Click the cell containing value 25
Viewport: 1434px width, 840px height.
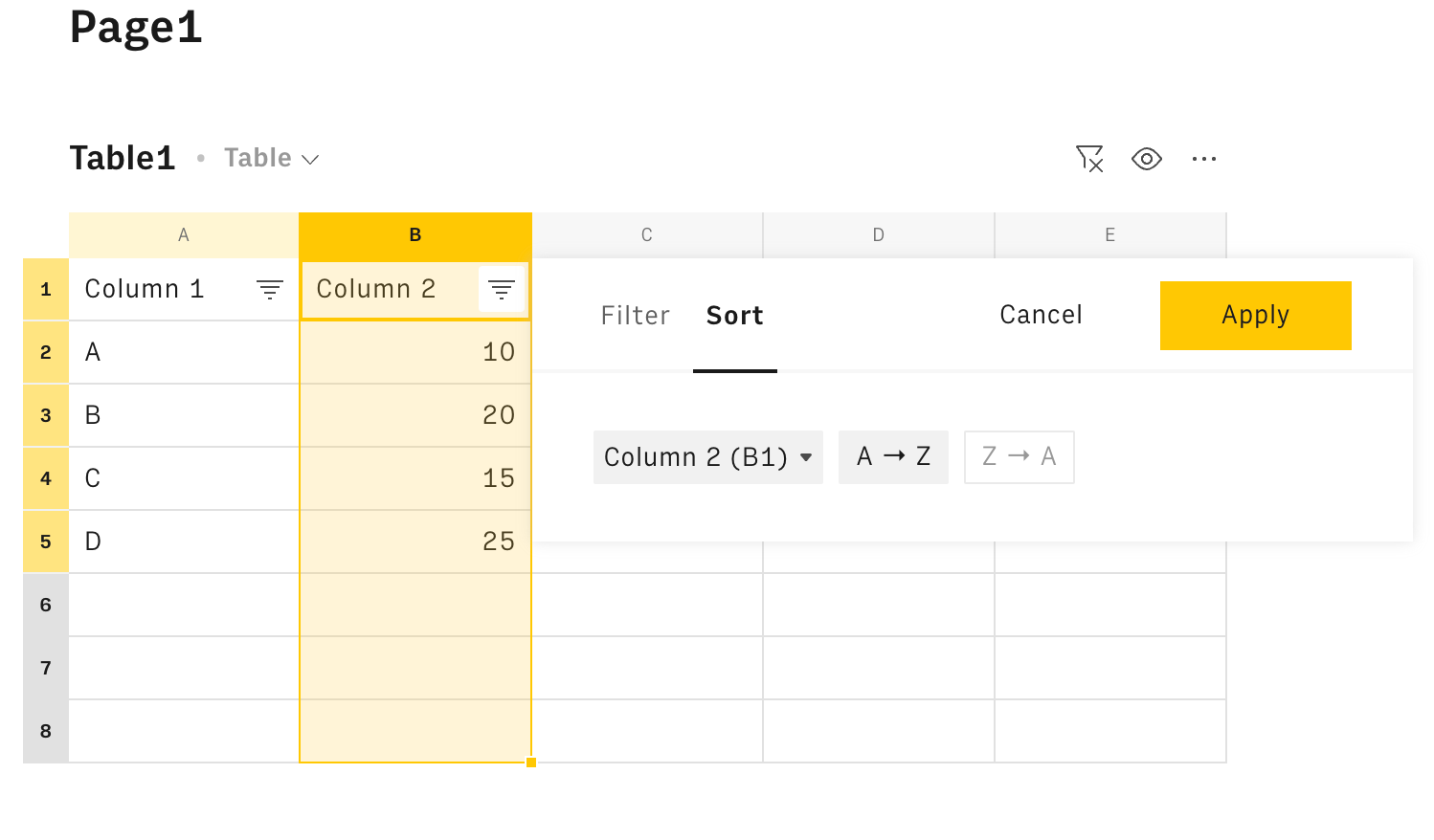pos(415,542)
